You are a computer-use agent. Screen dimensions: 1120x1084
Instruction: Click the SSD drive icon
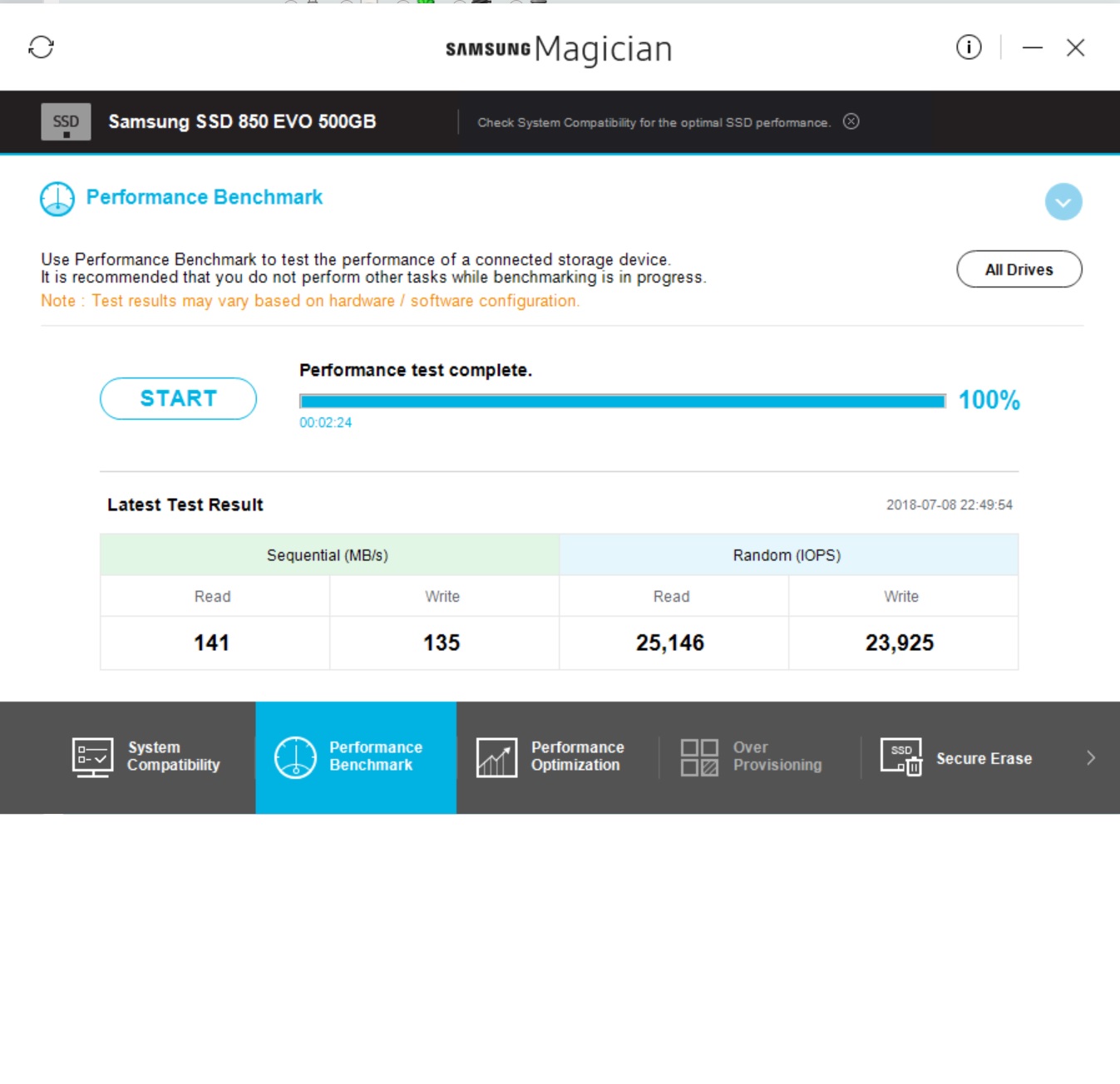(x=66, y=122)
